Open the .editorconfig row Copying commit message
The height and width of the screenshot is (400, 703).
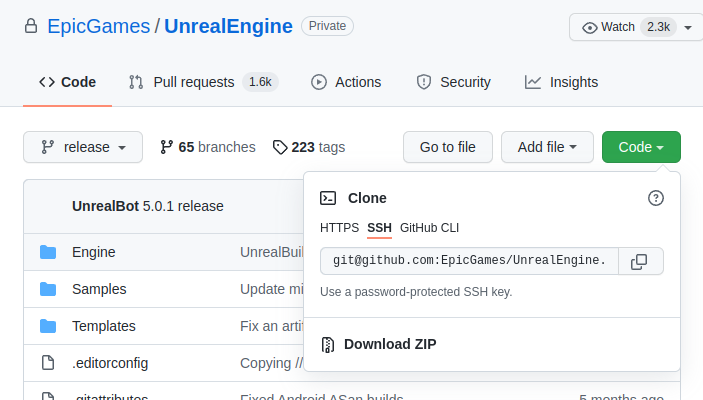click(x=272, y=363)
